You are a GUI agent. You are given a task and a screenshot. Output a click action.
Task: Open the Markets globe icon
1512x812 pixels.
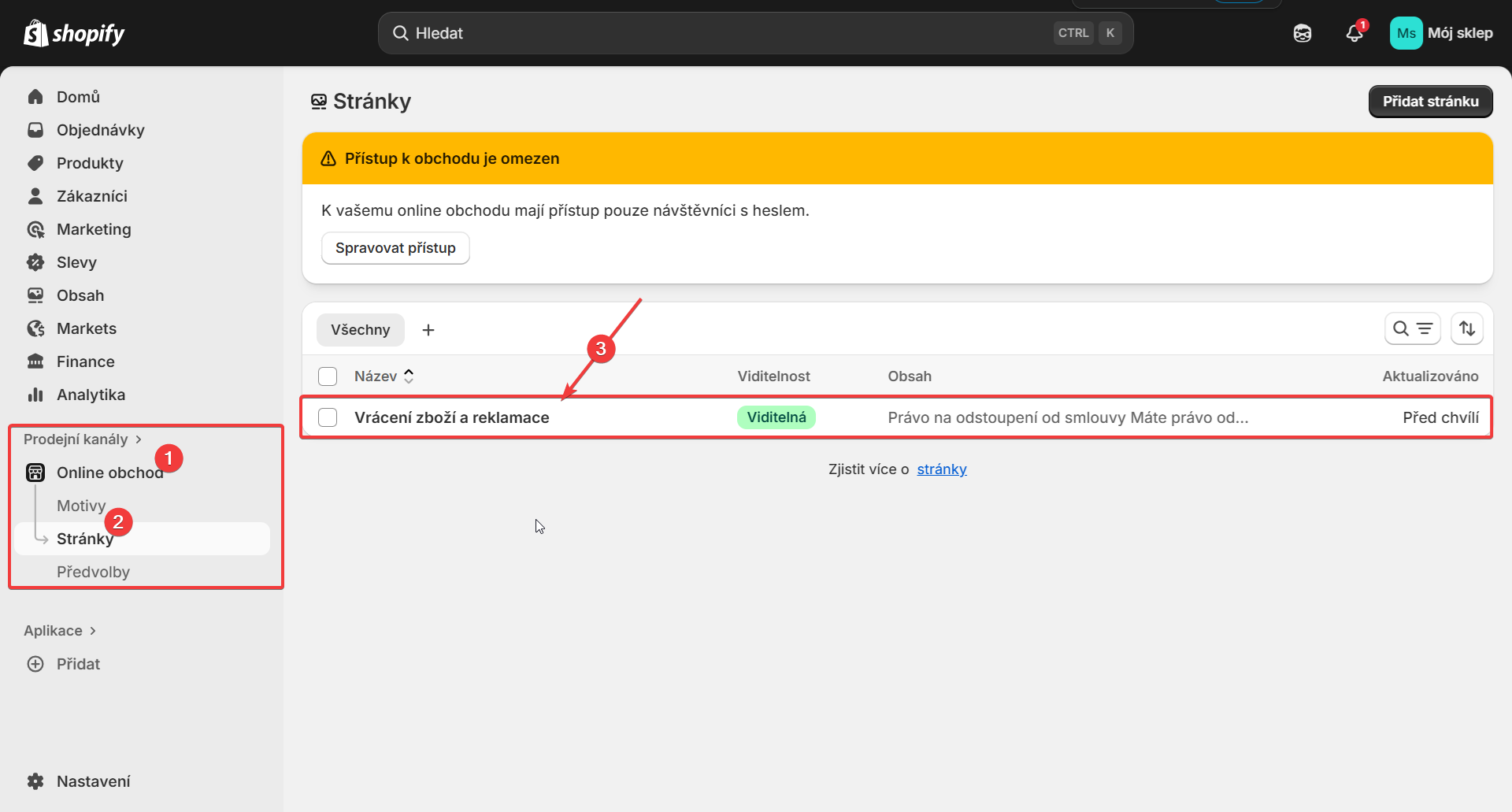pos(35,328)
